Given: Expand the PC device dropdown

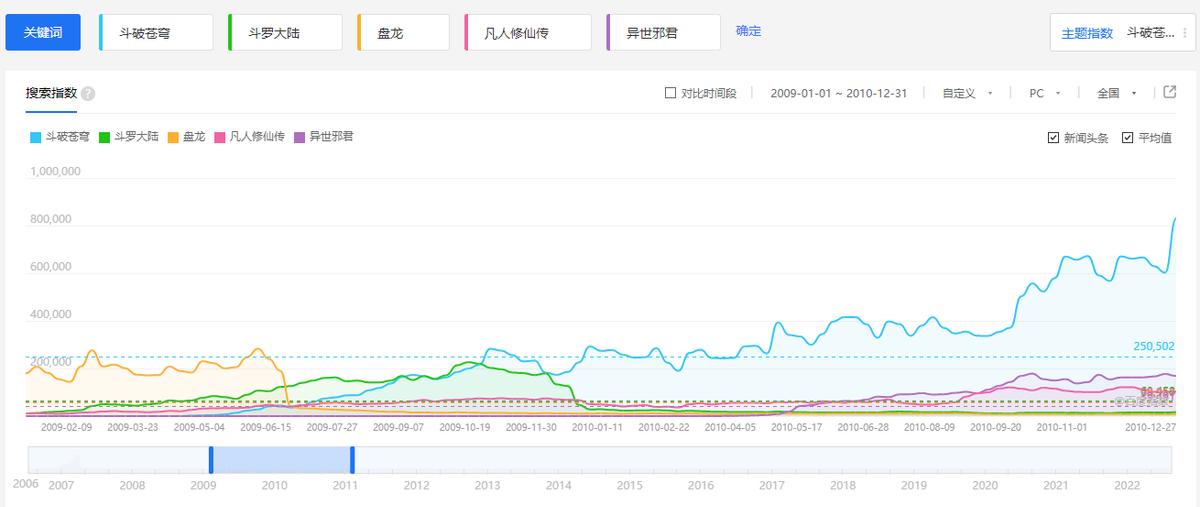Looking at the screenshot, I should (1044, 93).
